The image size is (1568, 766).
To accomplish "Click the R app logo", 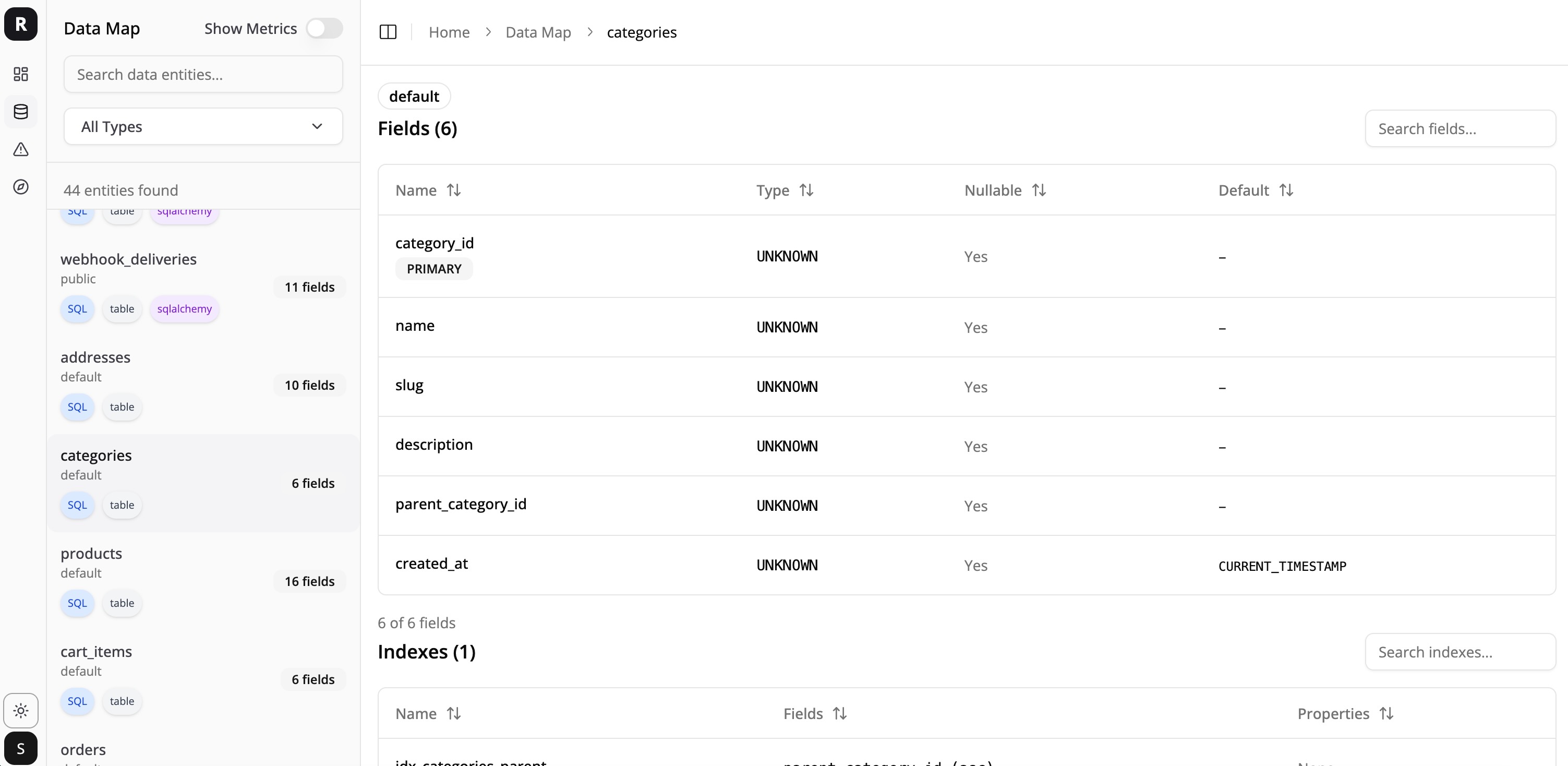I will pyautogui.click(x=21, y=24).
